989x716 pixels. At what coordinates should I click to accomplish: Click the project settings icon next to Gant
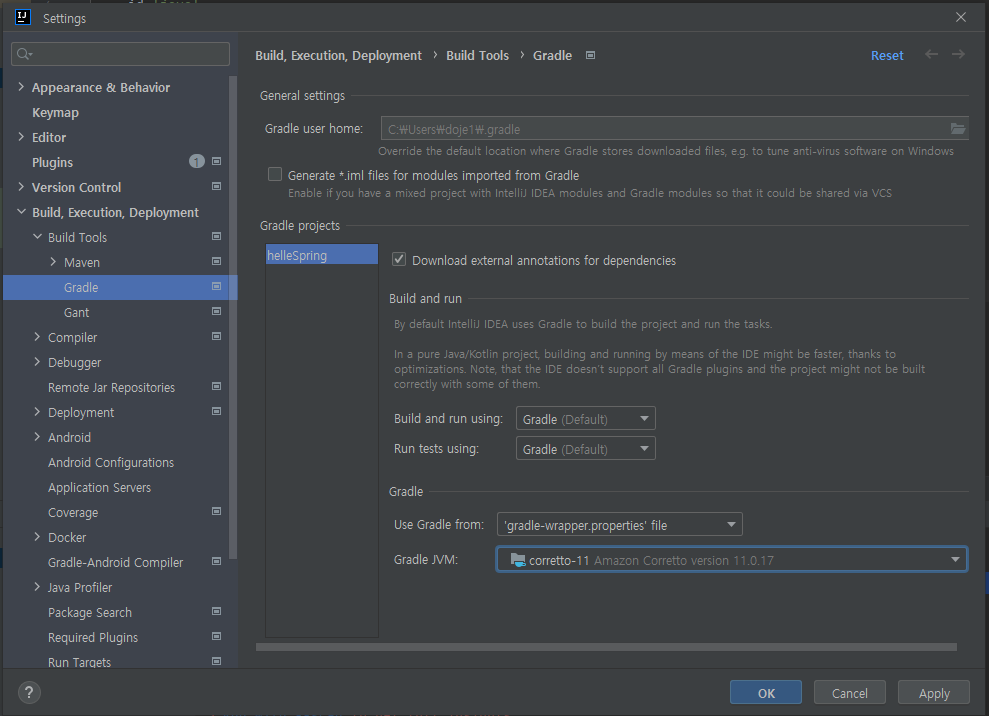point(216,312)
